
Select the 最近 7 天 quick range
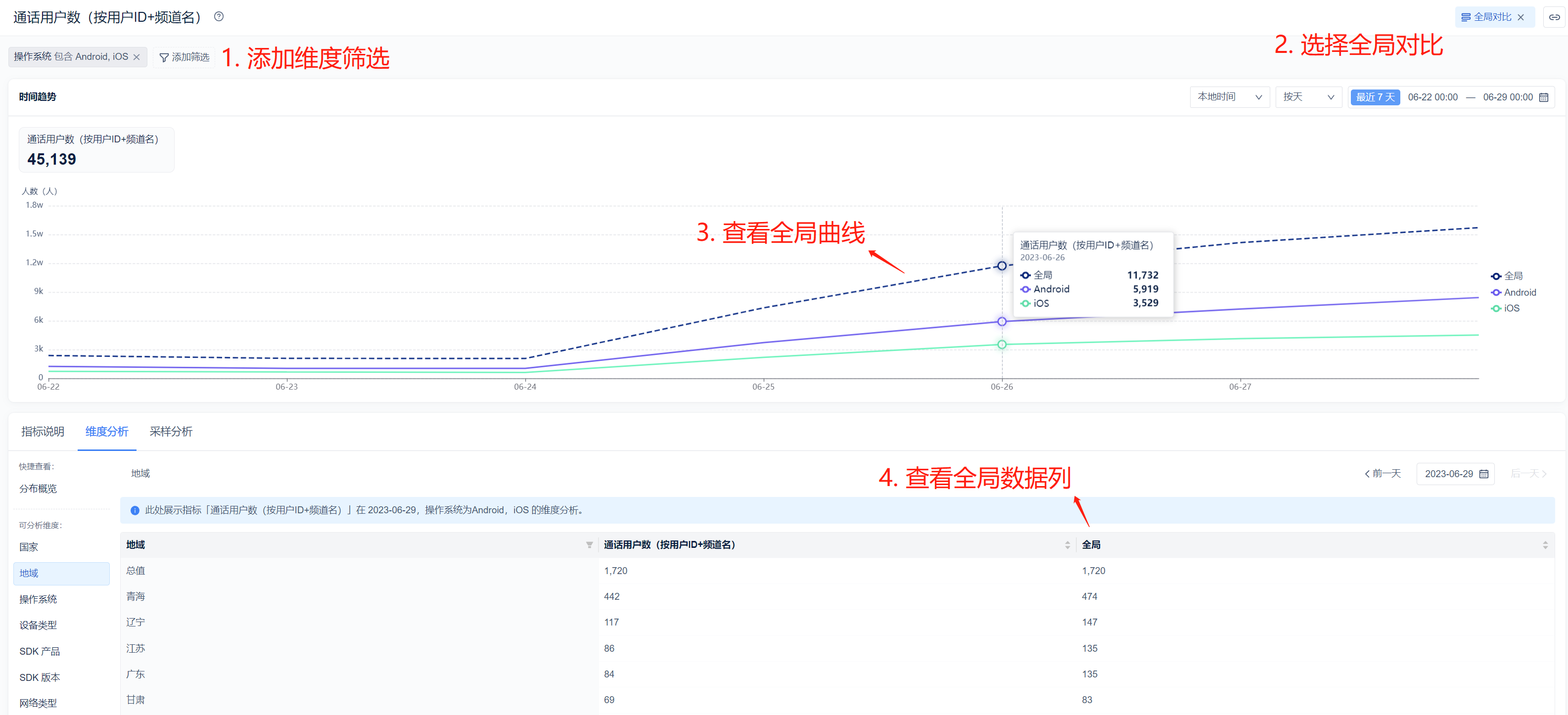coord(1375,97)
